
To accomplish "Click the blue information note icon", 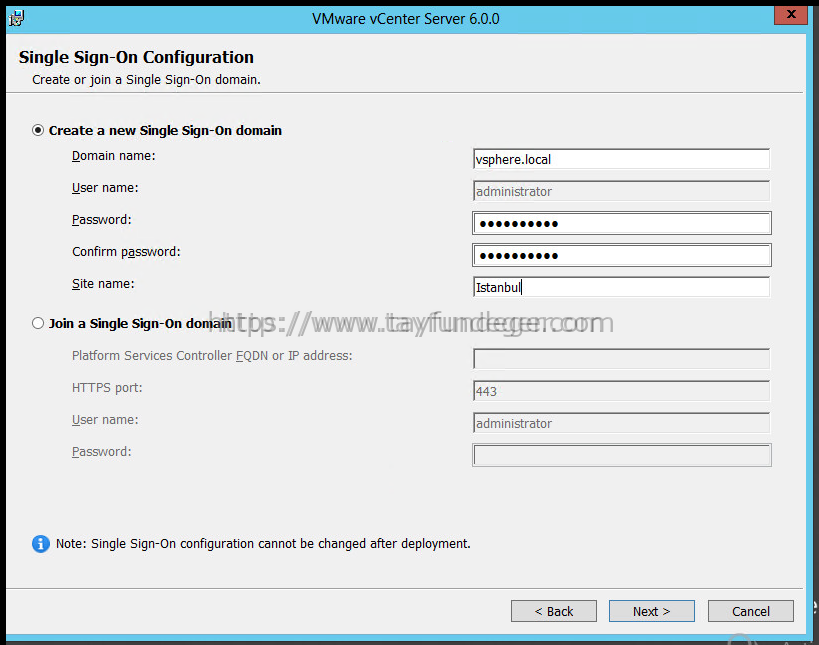I will [41, 544].
